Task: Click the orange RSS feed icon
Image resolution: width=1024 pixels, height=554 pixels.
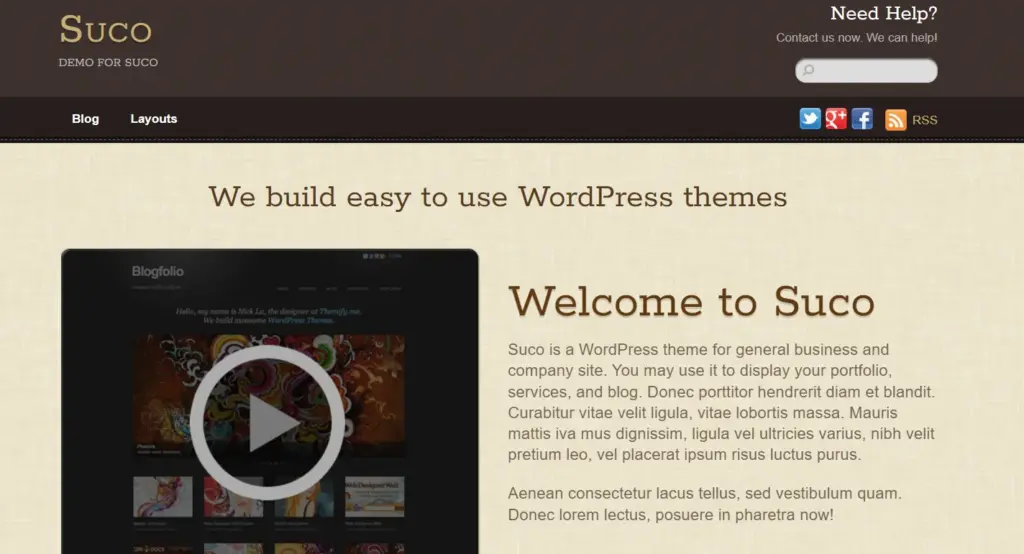Action: (x=895, y=120)
